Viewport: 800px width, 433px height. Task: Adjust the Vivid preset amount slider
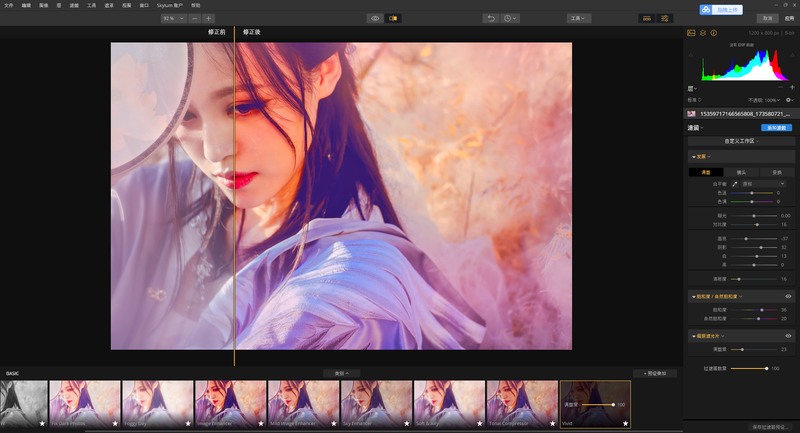(x=598, y=404)
